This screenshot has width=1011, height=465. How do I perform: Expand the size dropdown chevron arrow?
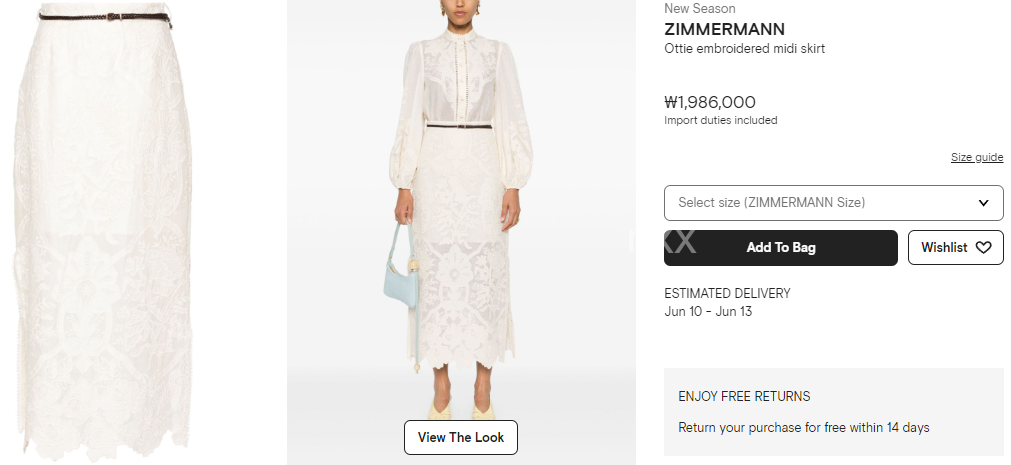point(983,203)
